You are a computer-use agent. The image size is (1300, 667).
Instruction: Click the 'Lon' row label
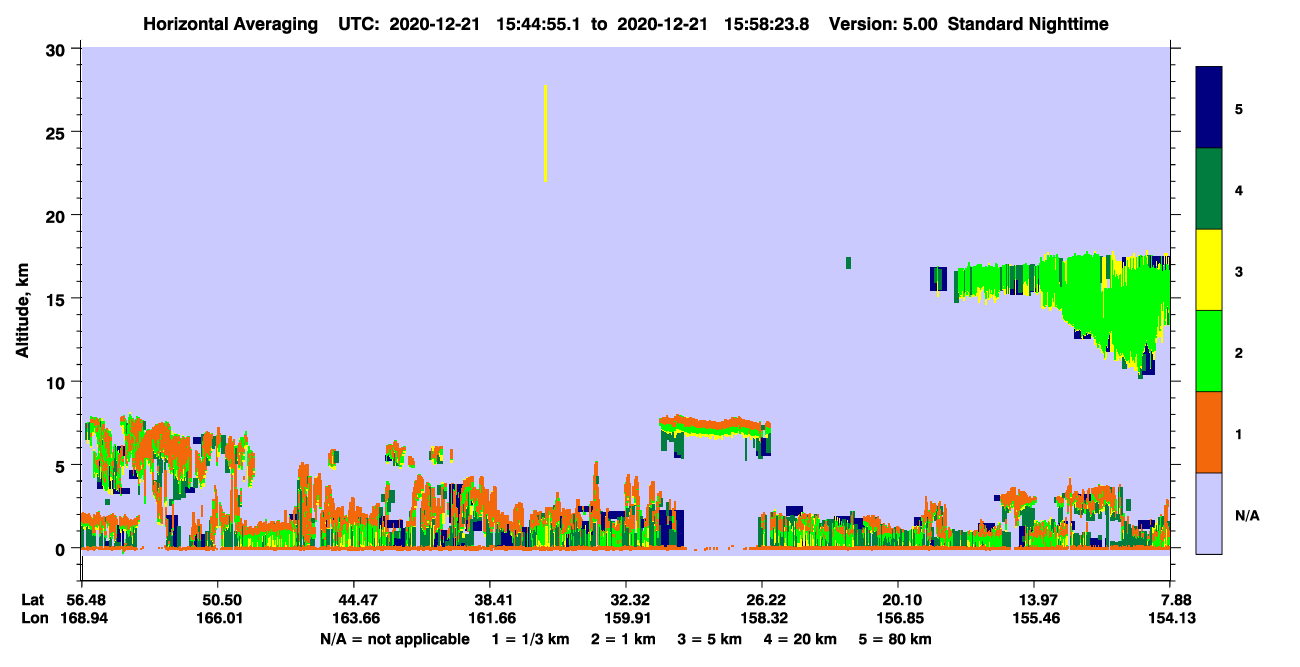33,618
